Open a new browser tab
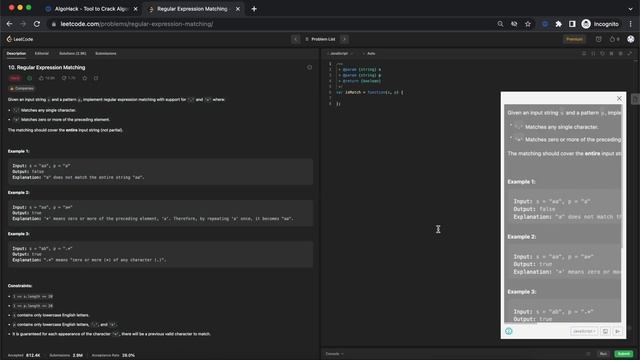Viewport: 640px width, 360px height. (254, 9)
